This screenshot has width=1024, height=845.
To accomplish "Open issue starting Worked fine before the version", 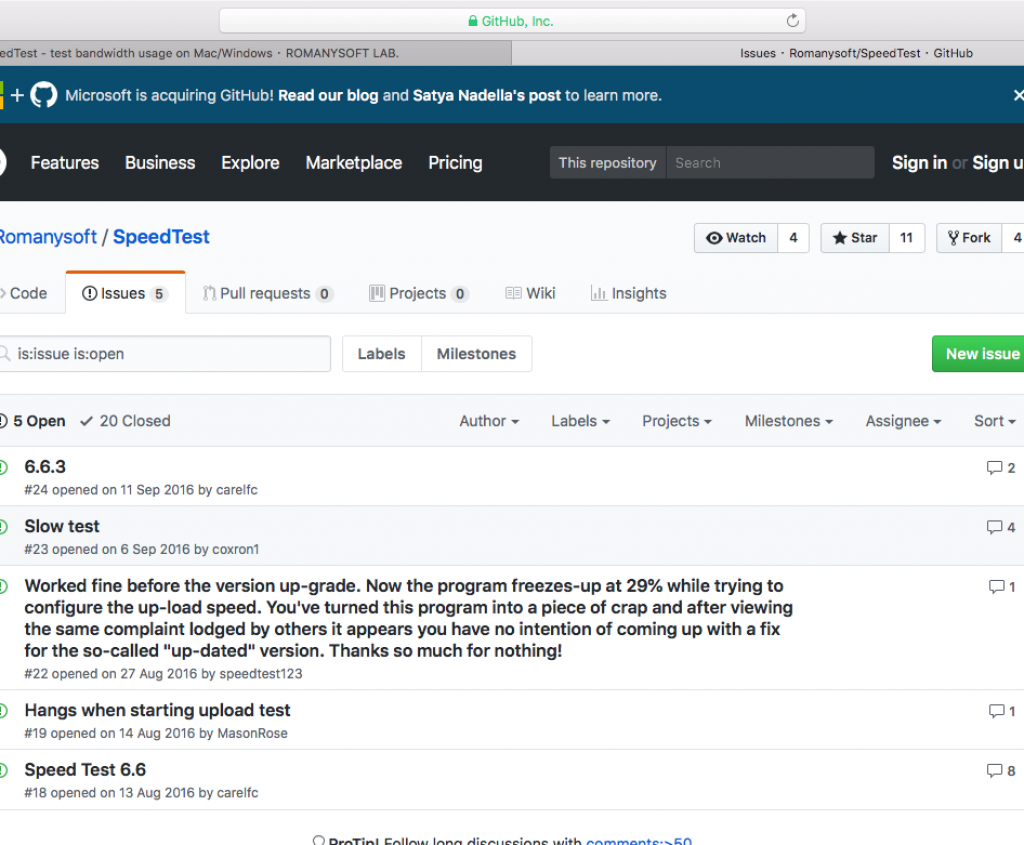I will click(409, 618).
